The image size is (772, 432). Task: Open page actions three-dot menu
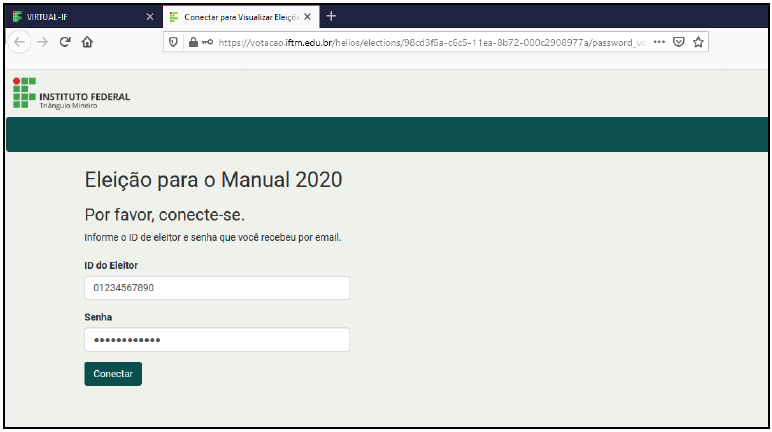click(x=659, y=42)
